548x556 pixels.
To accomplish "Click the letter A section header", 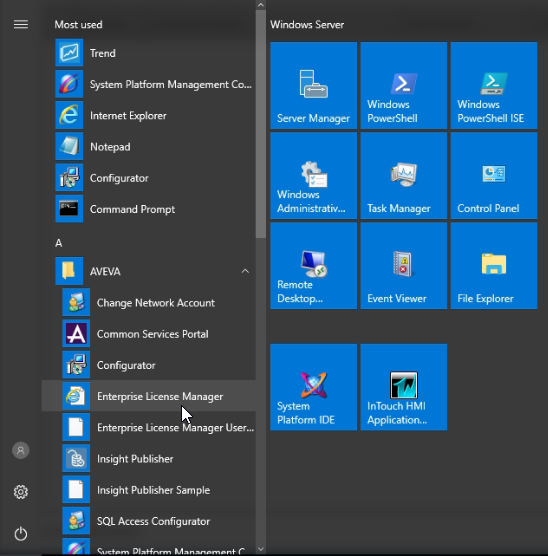I will (59, 243).
